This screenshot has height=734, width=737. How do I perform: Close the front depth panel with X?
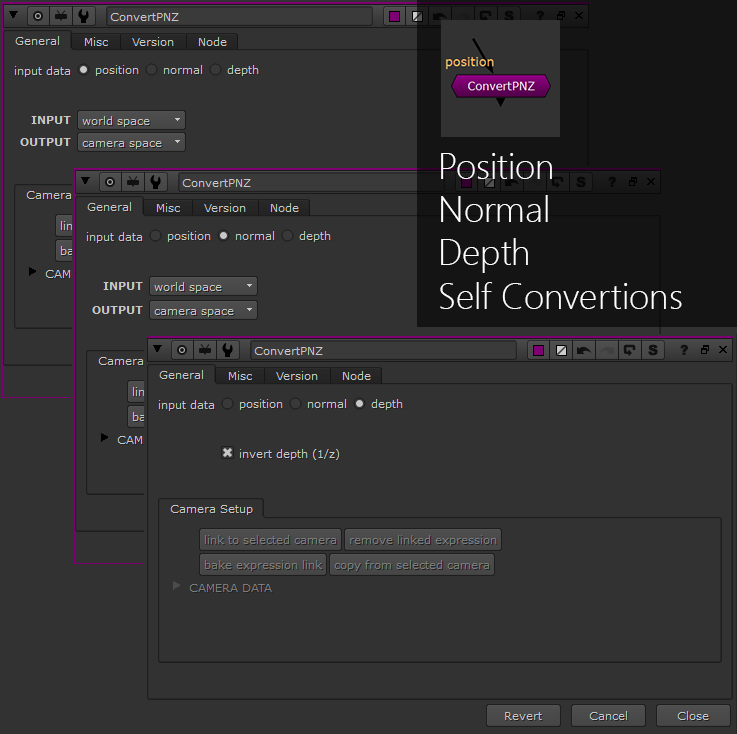(723, 350)
